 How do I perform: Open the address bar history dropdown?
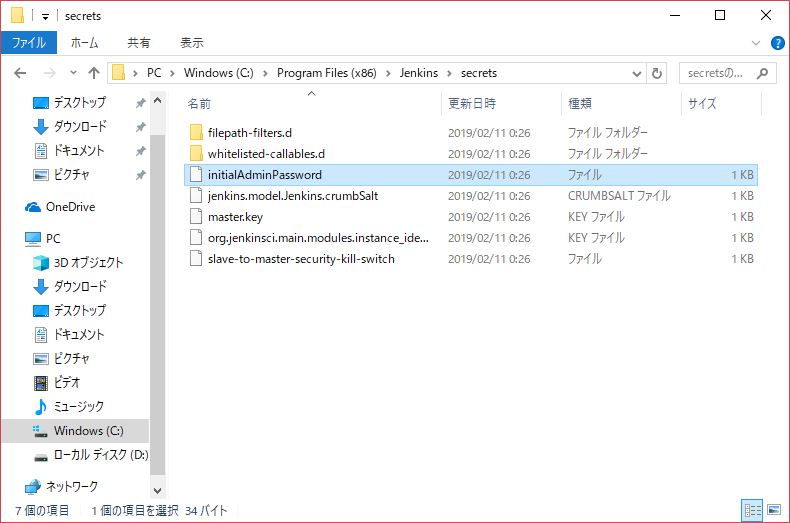click(x=636, y=73)
